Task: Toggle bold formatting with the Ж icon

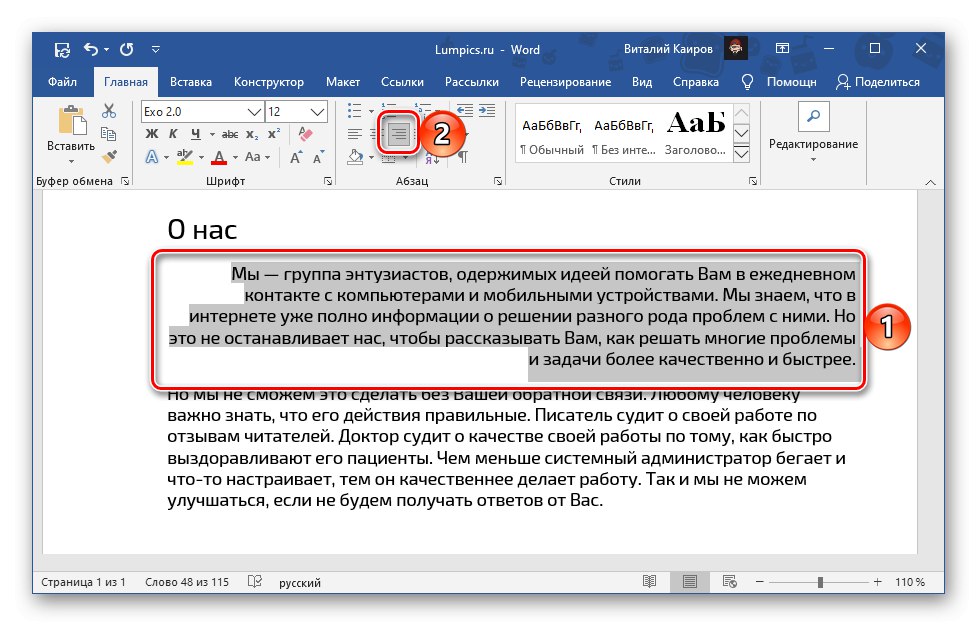Action: tap(152, 133)
